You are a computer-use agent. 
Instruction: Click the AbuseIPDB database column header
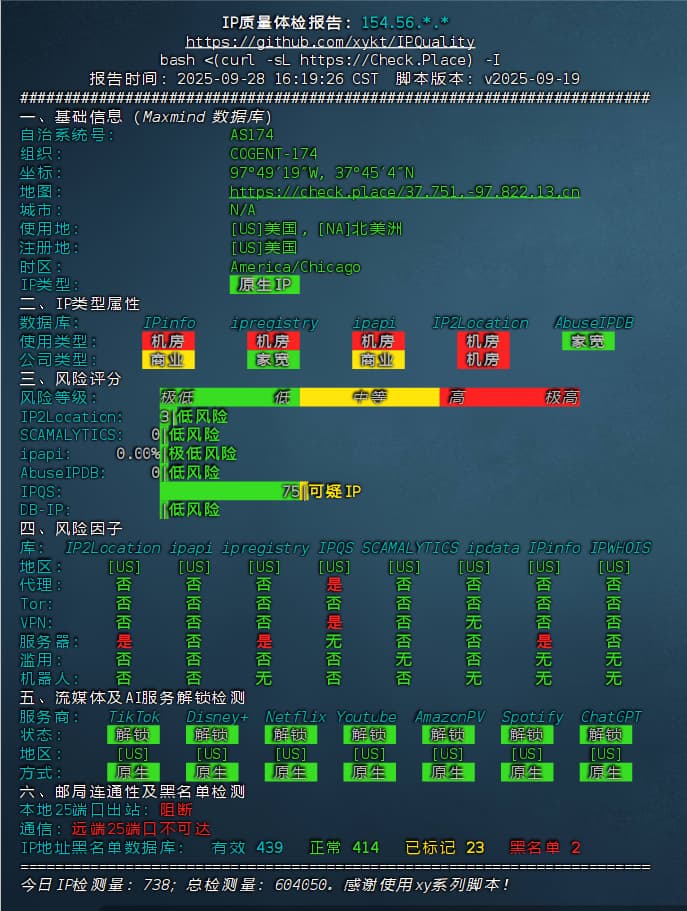pyautogui.click(x=593, y=323)
